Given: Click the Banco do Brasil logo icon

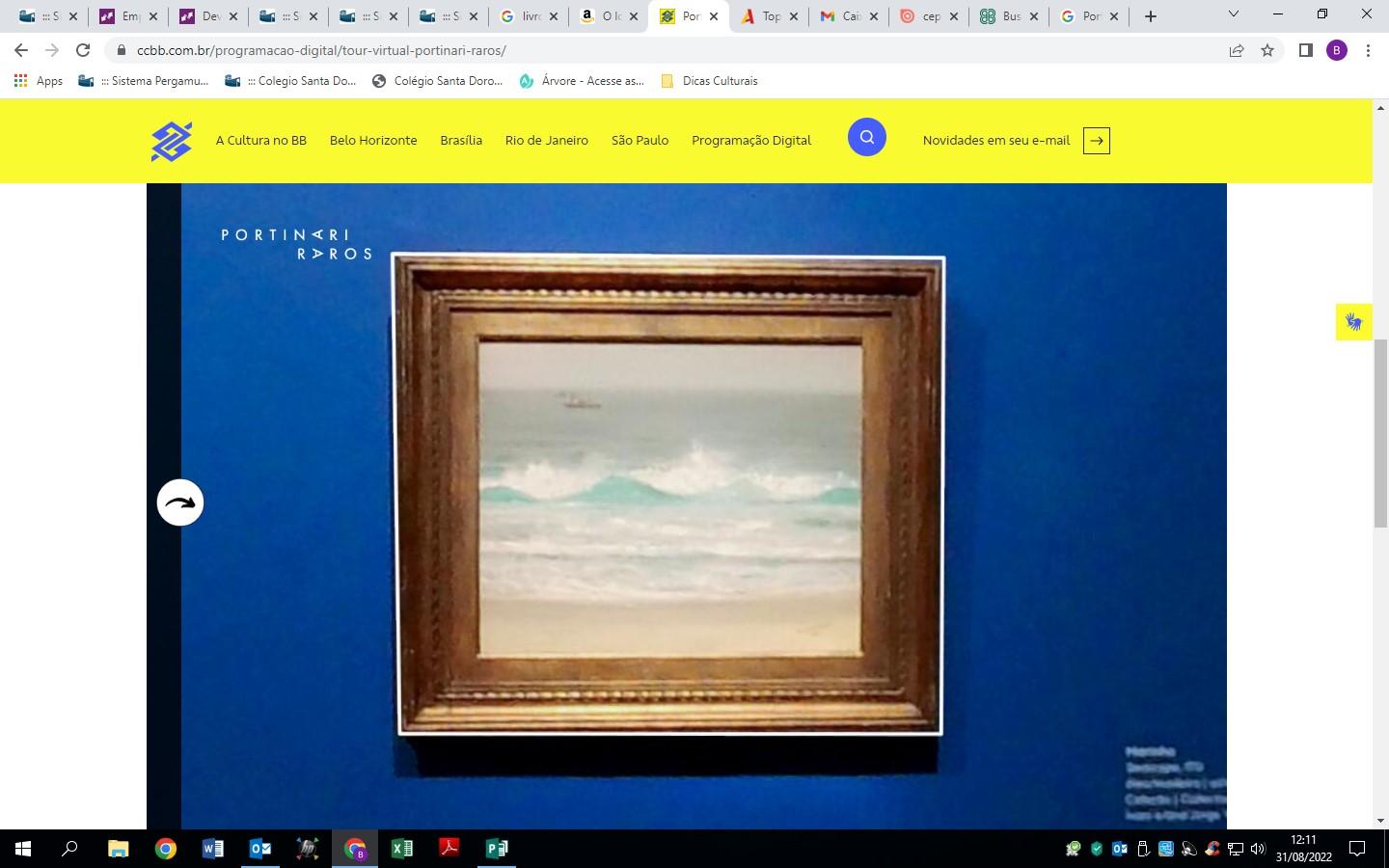Looking at the screenshot, I should [x=172, y=141].
